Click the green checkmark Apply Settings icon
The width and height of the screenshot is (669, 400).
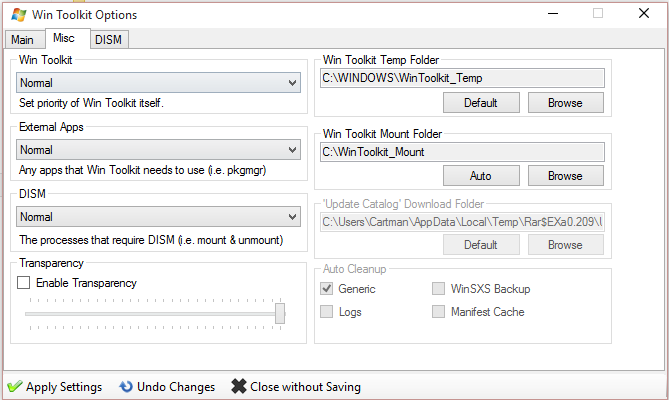tap(15, 386)
